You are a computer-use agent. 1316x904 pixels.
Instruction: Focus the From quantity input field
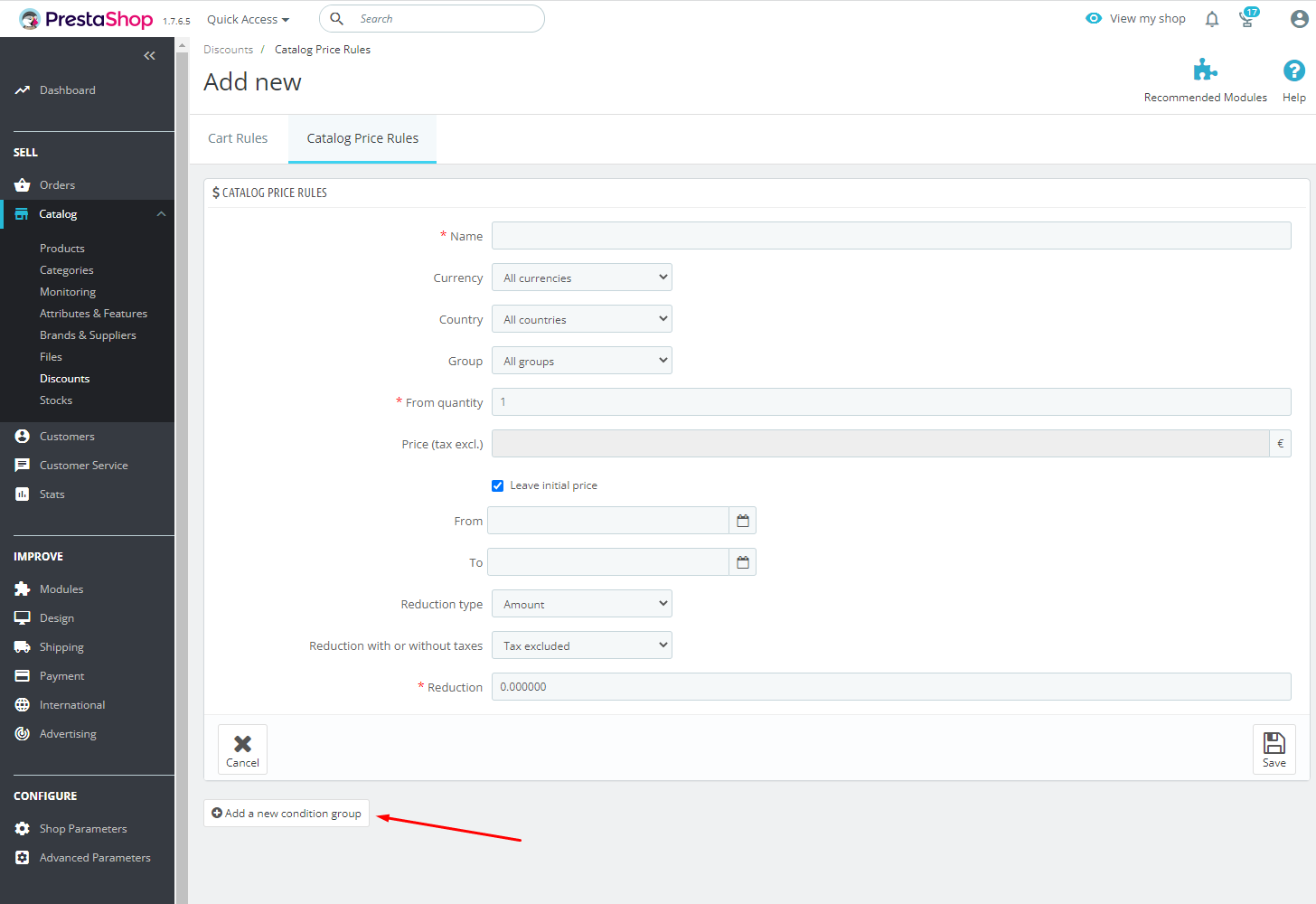coord(891,402)
